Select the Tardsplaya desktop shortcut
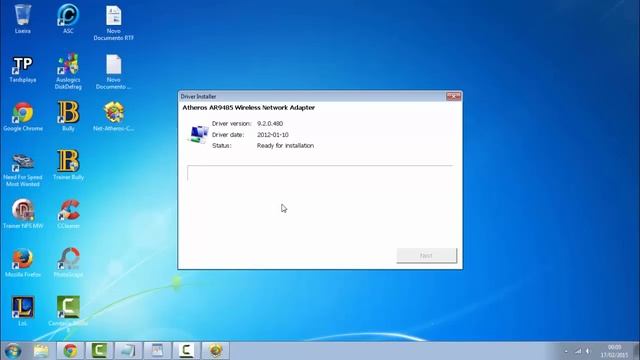Viewport: 640px width, 360px height. point(23,69)
